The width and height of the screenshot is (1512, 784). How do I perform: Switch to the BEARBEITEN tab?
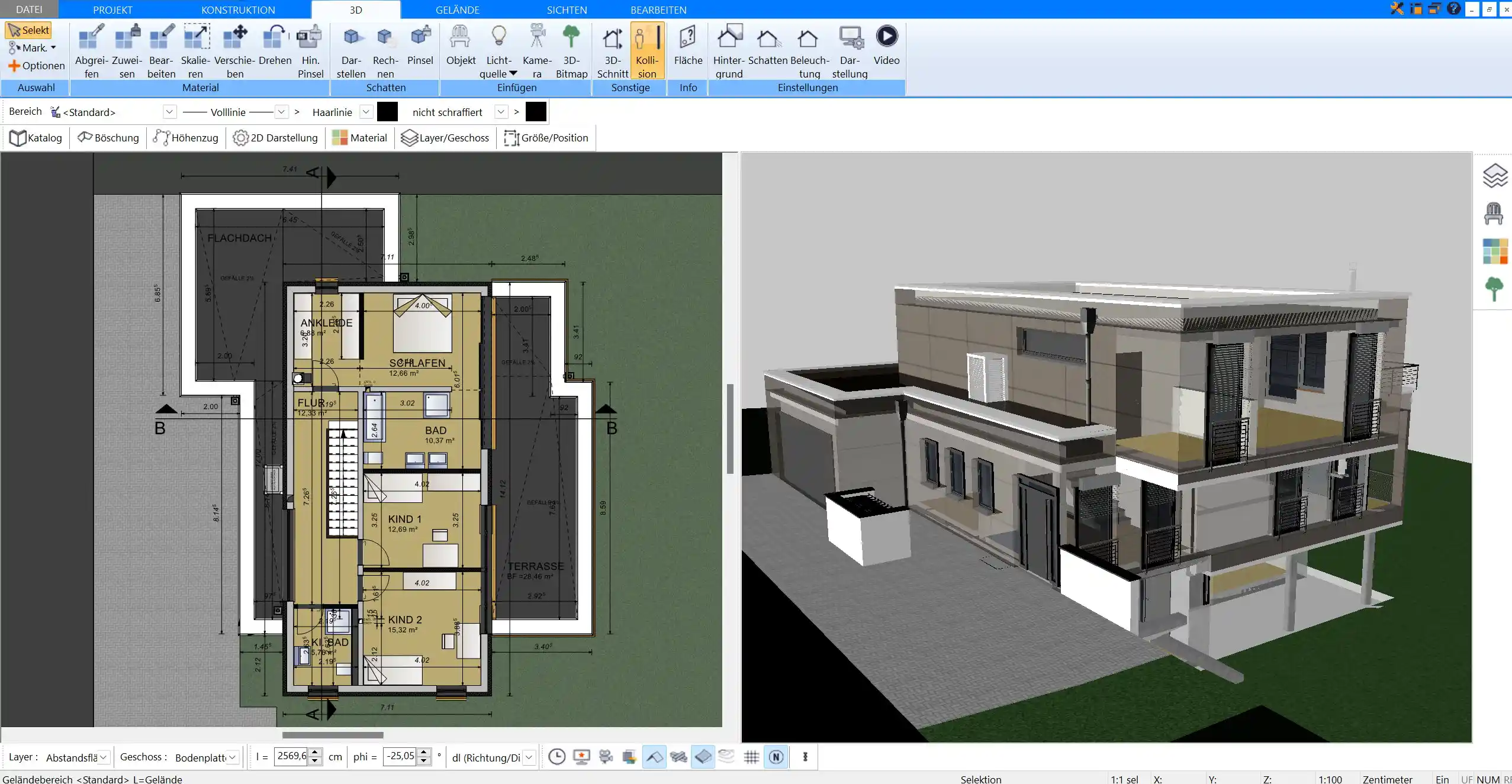658,9
